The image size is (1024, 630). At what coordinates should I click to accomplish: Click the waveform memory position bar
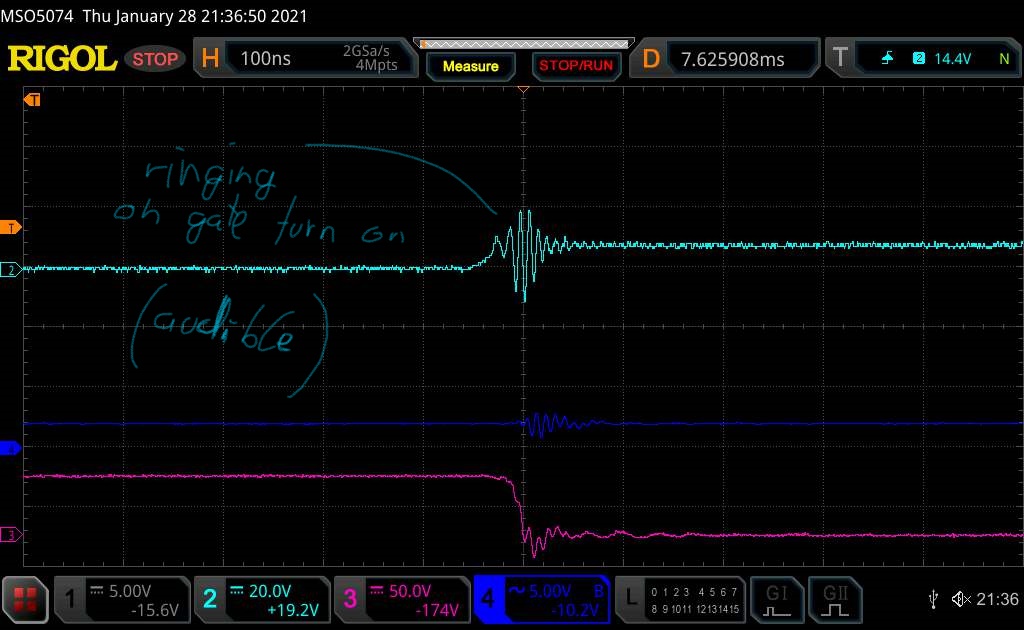(x=524, y=44)
